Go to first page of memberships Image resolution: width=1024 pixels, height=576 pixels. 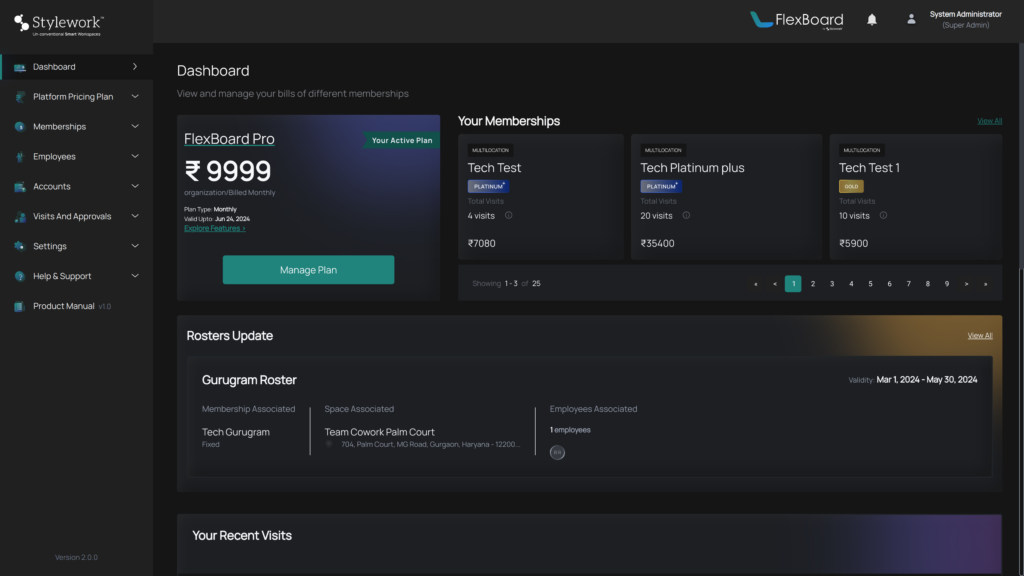click(x=756, y=284)
